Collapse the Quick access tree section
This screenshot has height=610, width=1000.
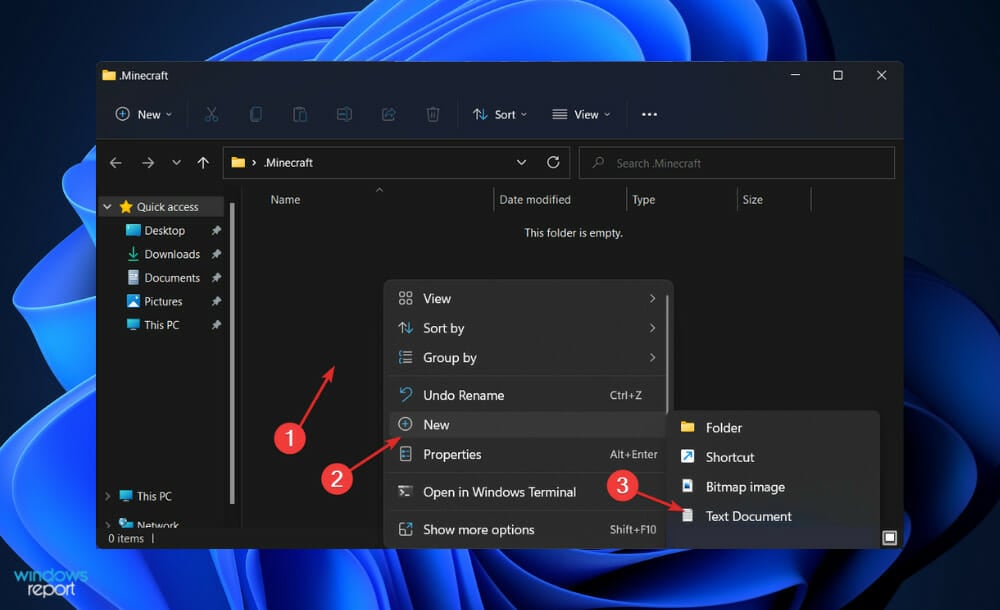108,207
